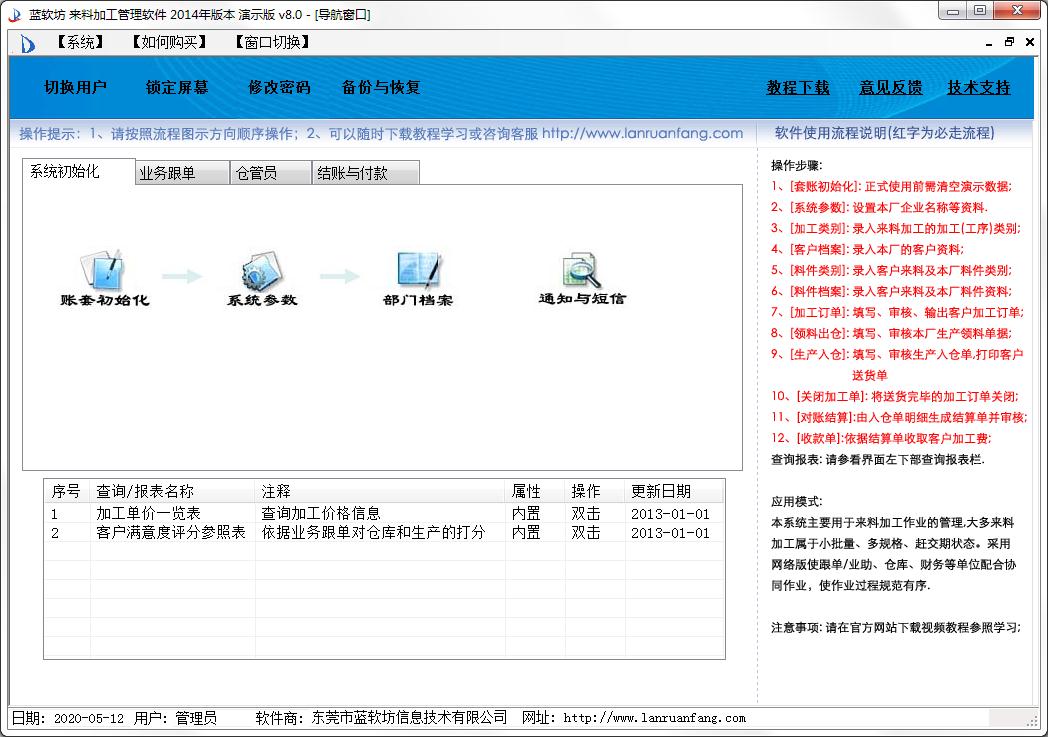Open the 教程下载 link

[798, 88]
